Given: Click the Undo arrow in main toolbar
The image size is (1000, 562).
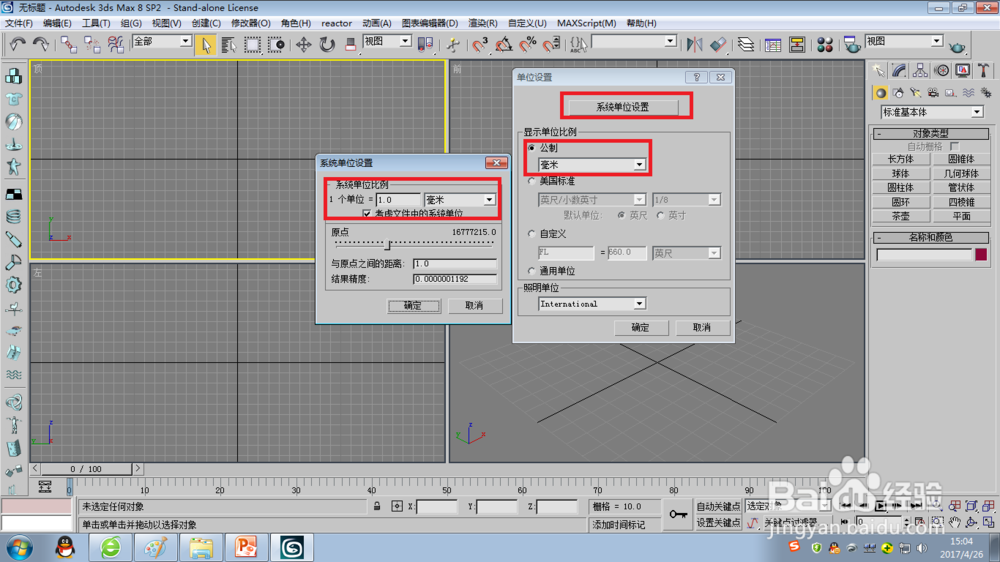Looking at the screenshot, I should pos(17,44).
